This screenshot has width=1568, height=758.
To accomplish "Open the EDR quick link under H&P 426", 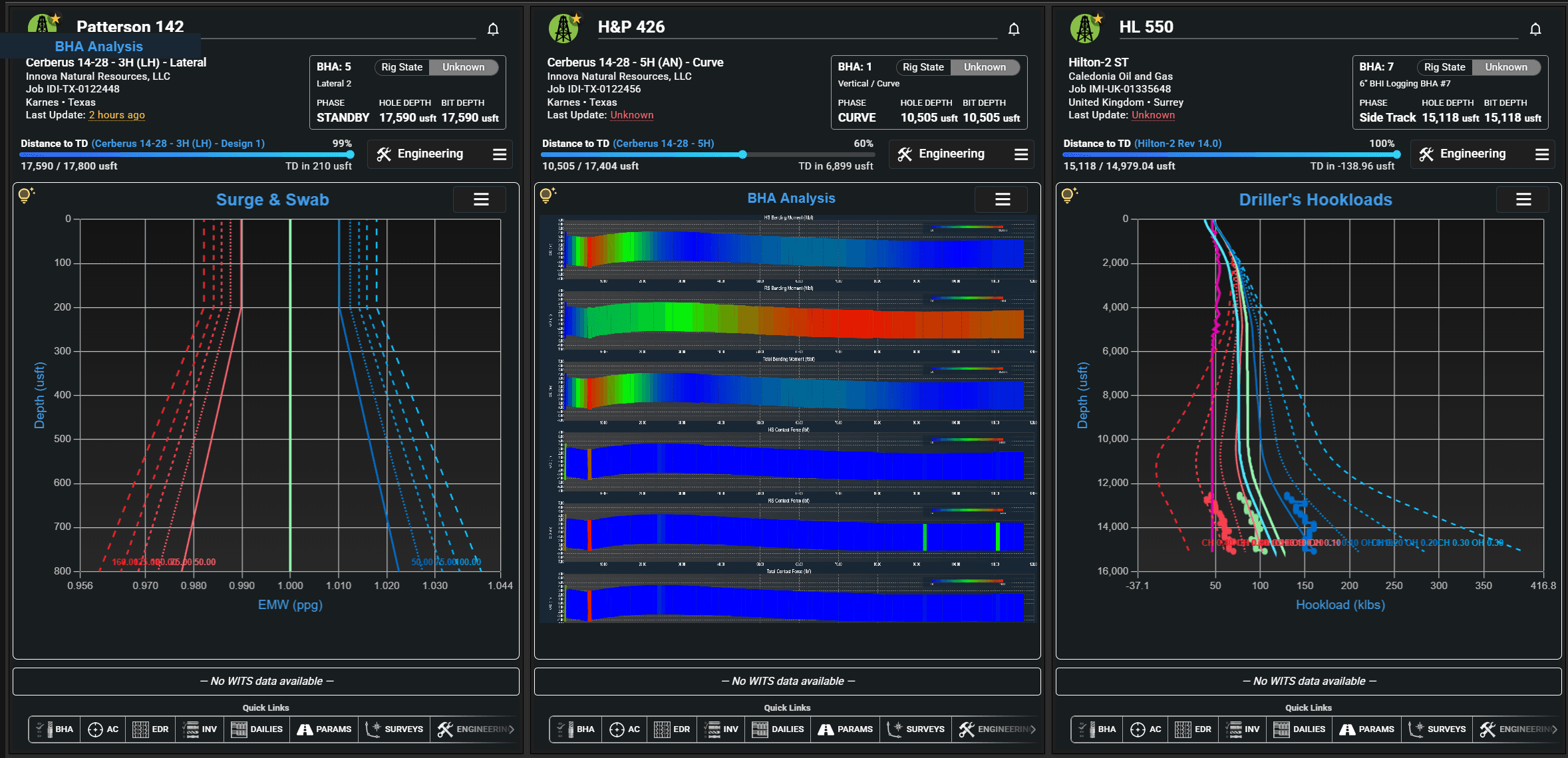I will tap(673, 729).
